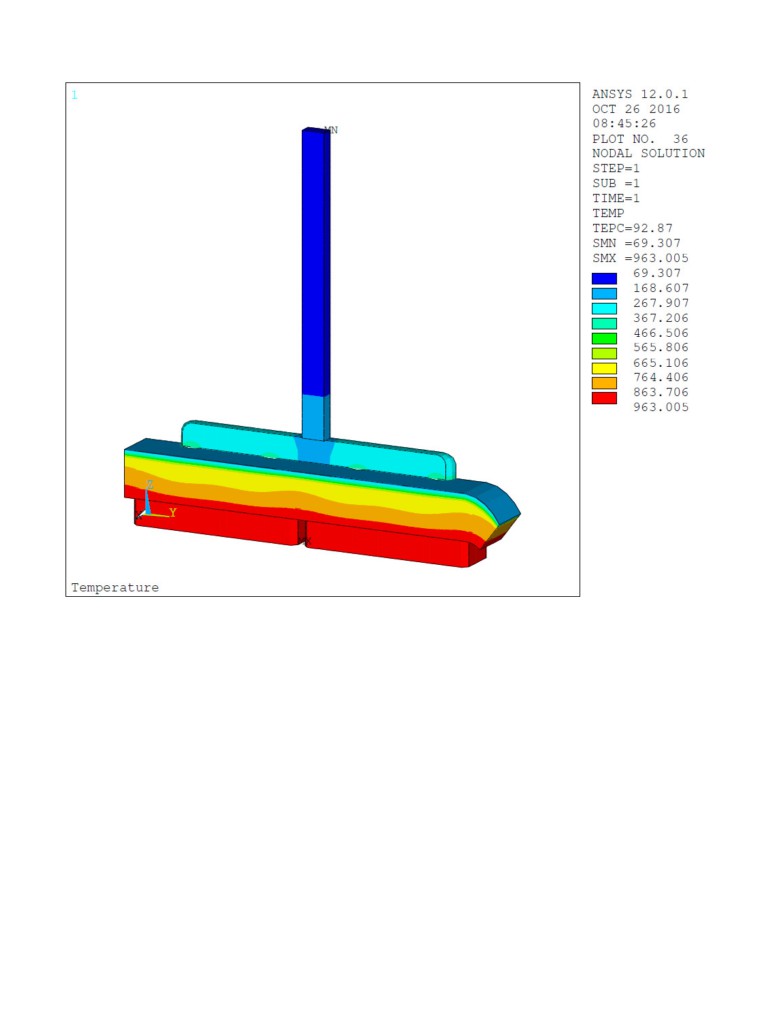Click the orange legend color swatch
Image resolution: width=782 pixels, height=1012 pixels.
point(604,383)
